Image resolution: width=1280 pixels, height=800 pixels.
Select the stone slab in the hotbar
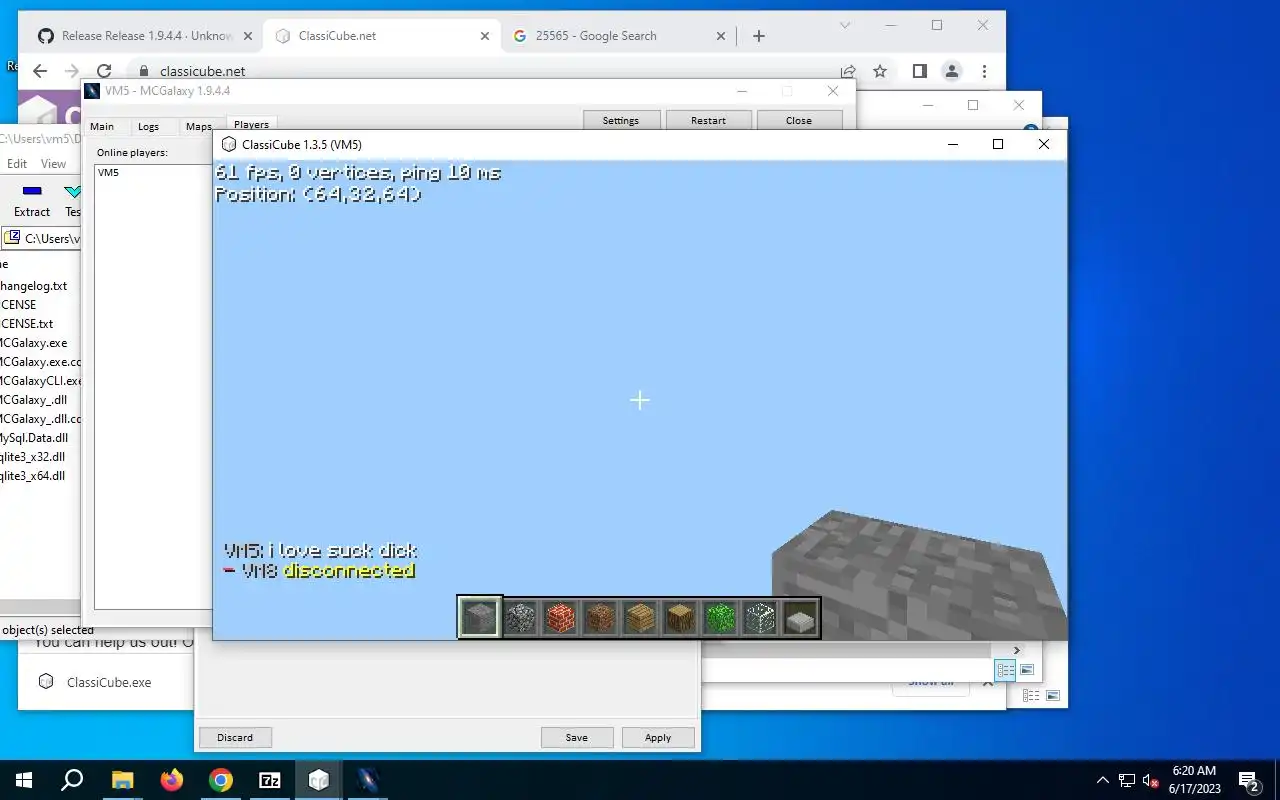pyautogui.click(x=800, y=620)
